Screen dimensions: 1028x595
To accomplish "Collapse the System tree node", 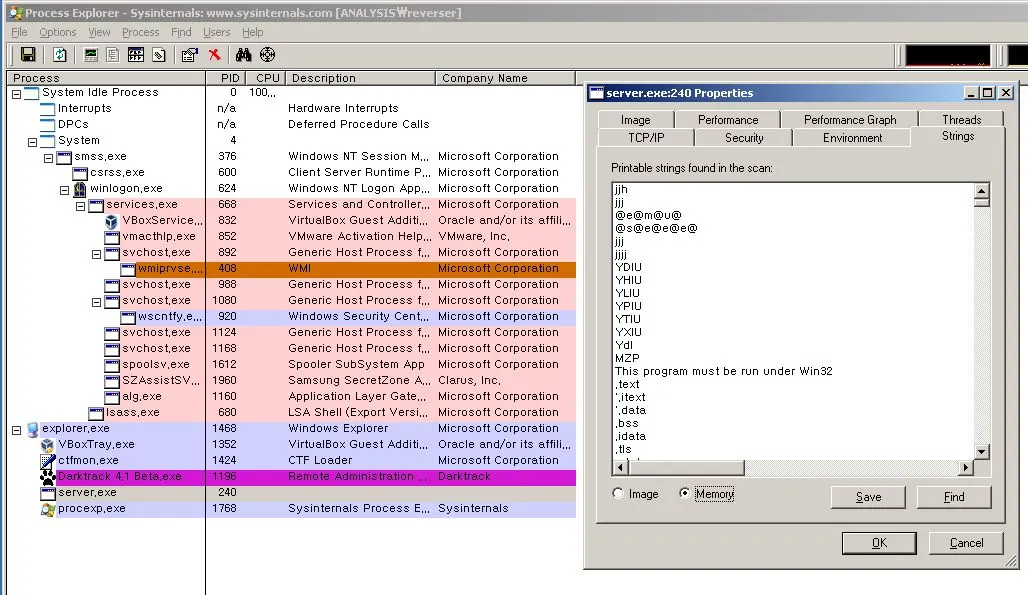I will [32, 142].
